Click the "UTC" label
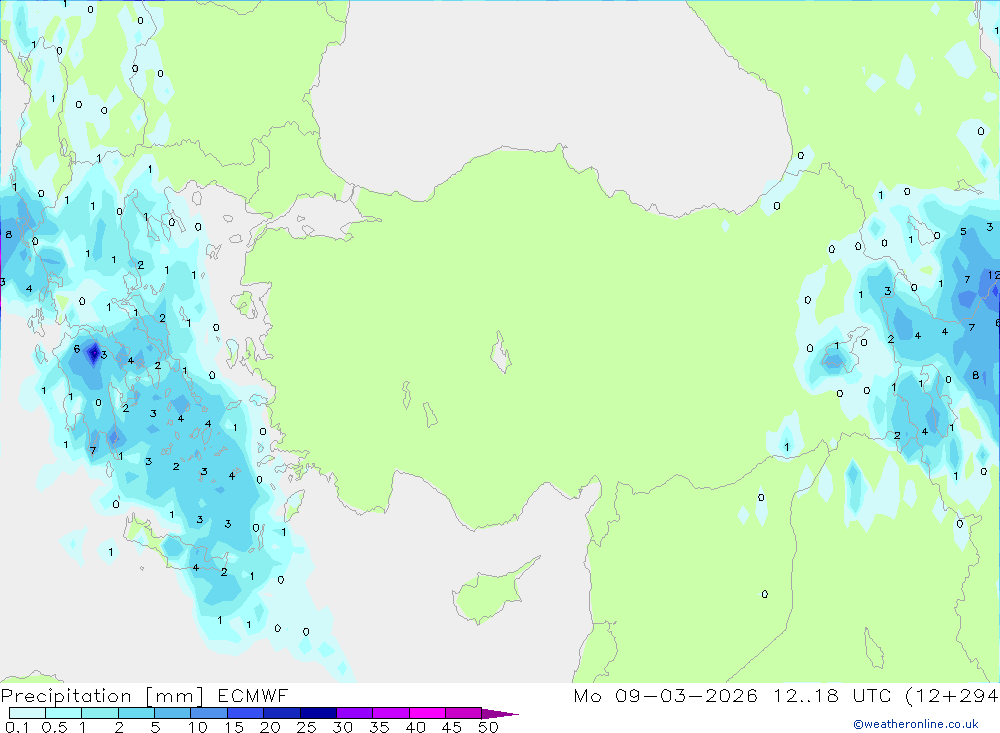 point(872,696)
